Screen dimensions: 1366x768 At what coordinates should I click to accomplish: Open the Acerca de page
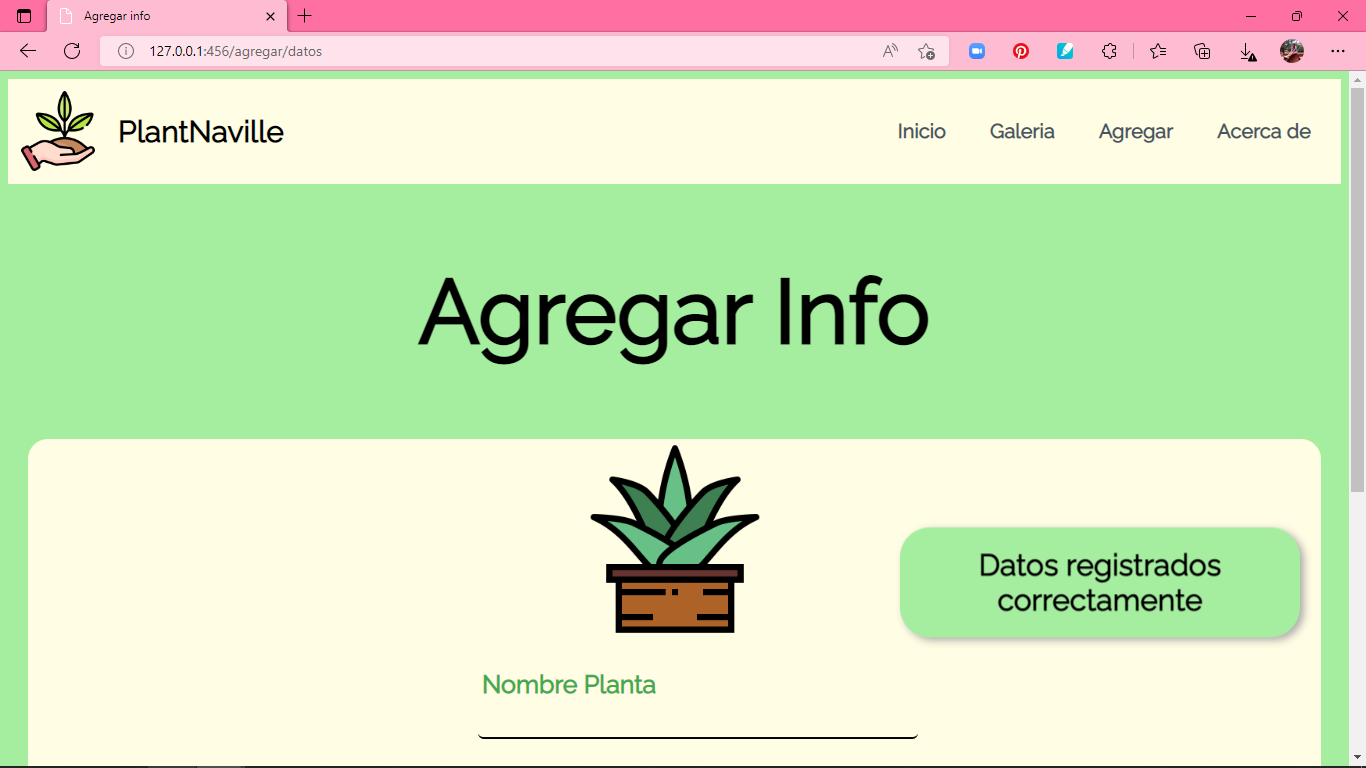click(x=1263, y=131)
